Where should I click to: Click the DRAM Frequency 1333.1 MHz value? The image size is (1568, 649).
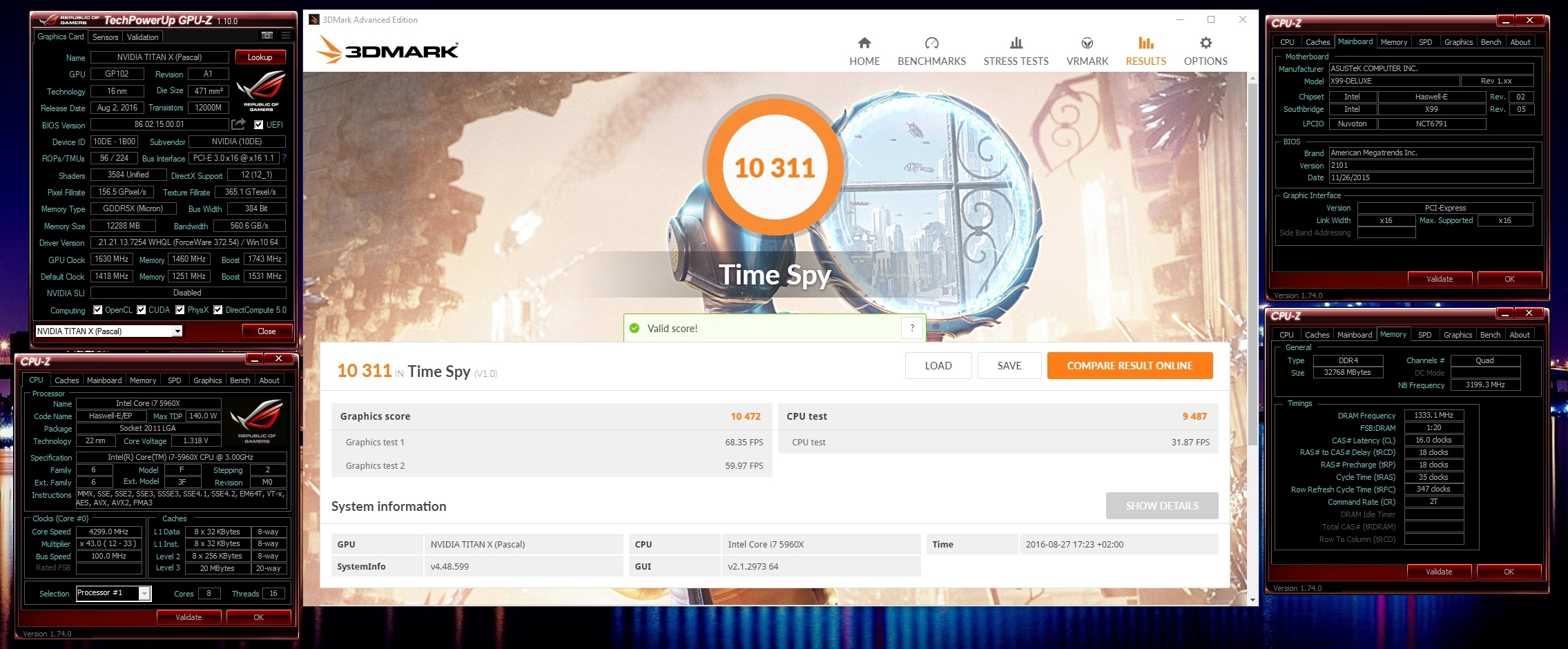1433,415
